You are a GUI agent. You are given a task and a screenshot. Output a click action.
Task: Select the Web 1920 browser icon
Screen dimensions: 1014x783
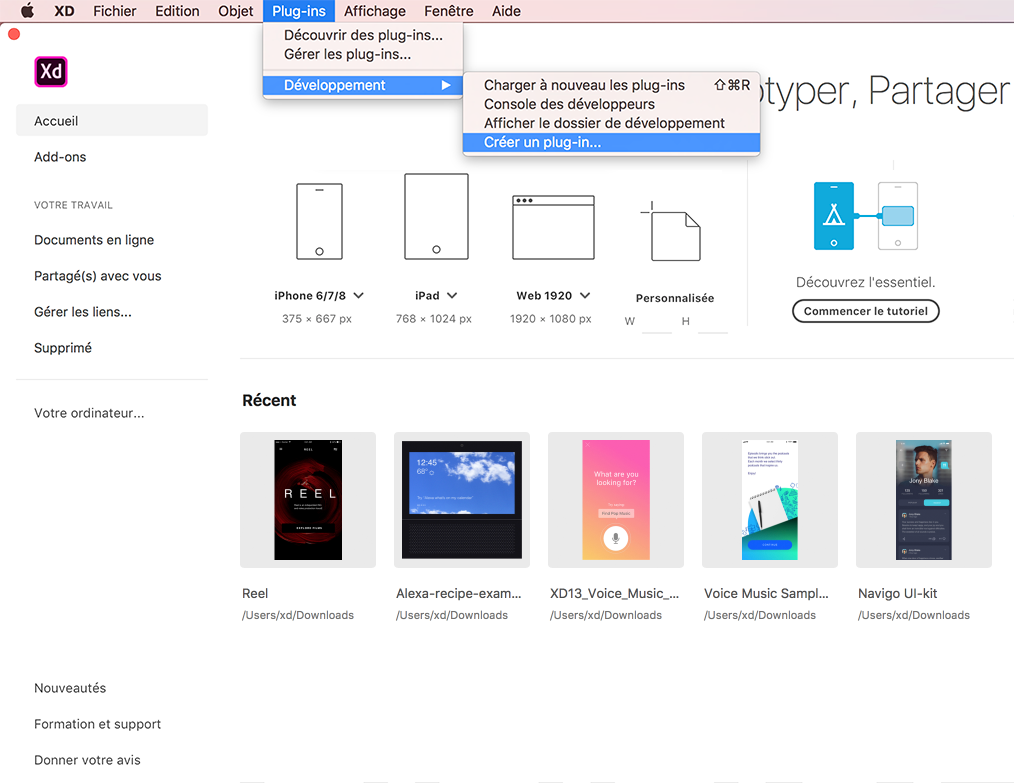point(553,228)
